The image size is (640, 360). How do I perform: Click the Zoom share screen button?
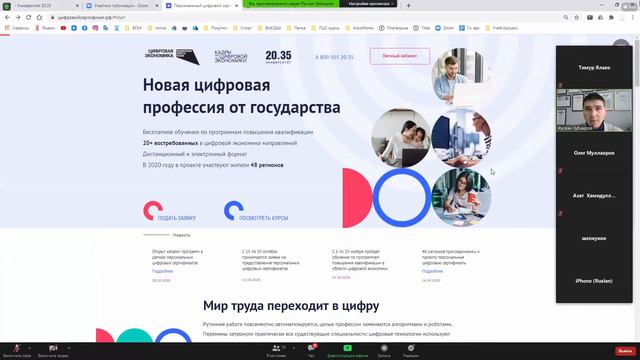click(x=347, y=350)
